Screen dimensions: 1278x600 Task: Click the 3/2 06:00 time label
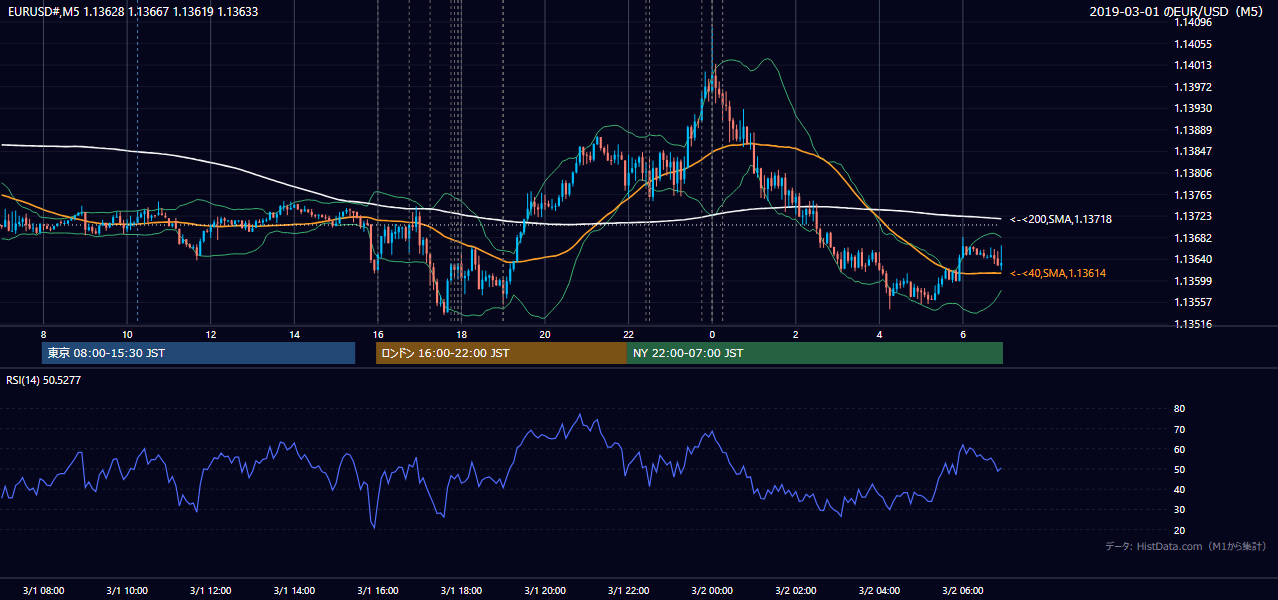pyautogui.click(x=963, y=590)
